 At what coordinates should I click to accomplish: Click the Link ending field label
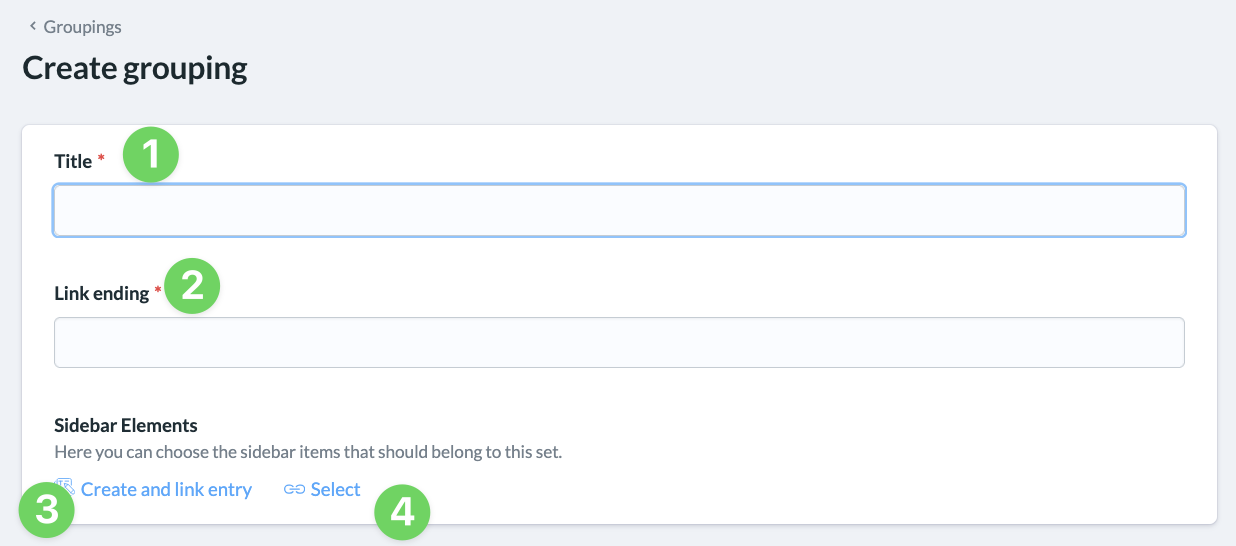(x=101, y=294)
